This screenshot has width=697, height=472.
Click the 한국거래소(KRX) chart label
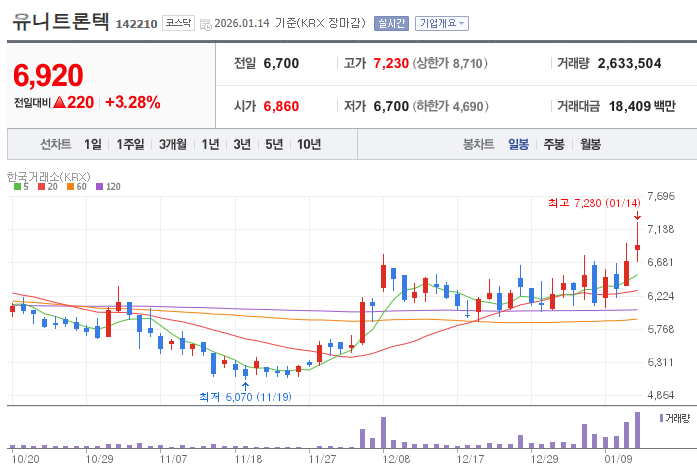pos(48,176)
